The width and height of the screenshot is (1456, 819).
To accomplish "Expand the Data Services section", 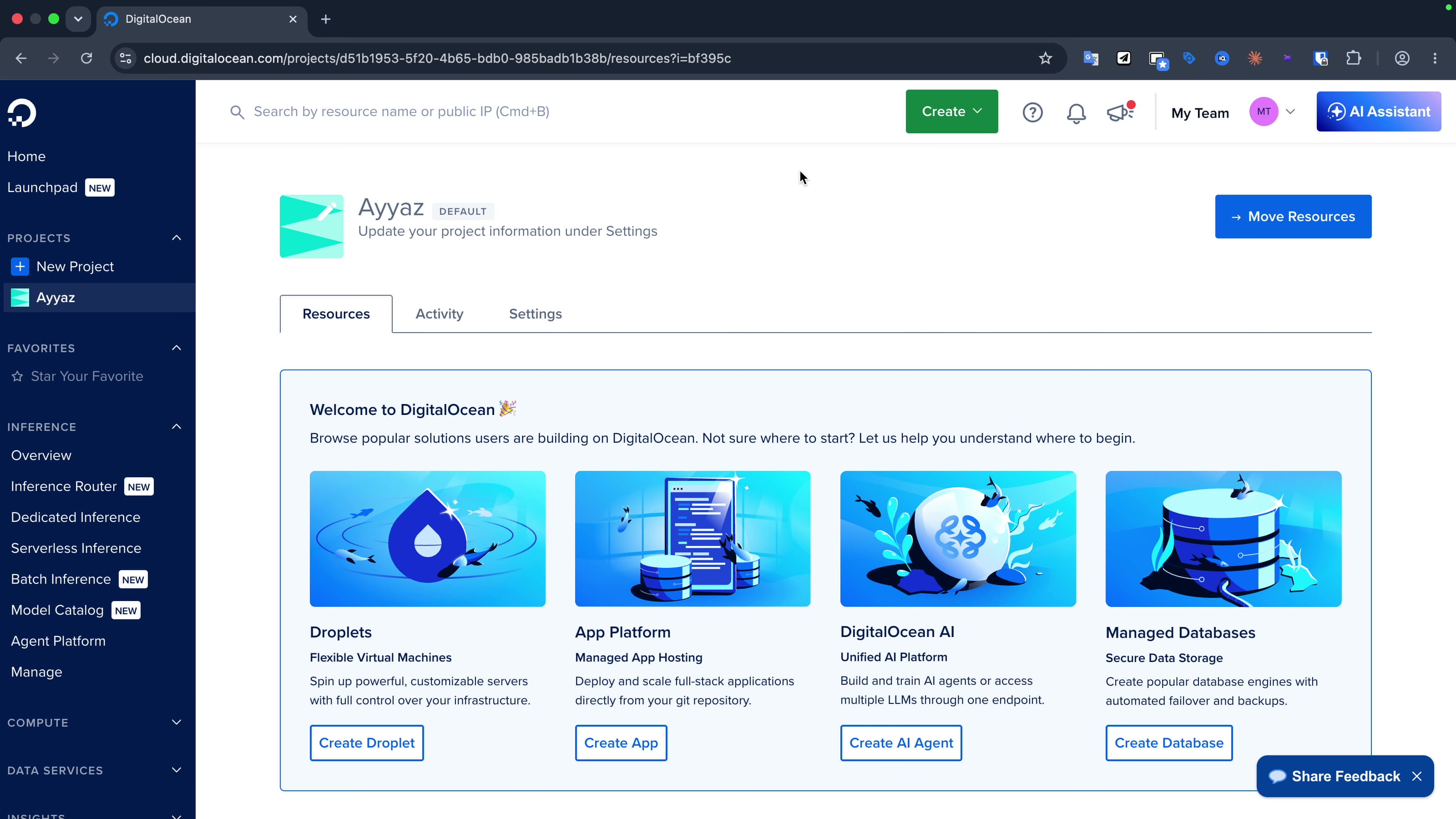I will 177,770.
